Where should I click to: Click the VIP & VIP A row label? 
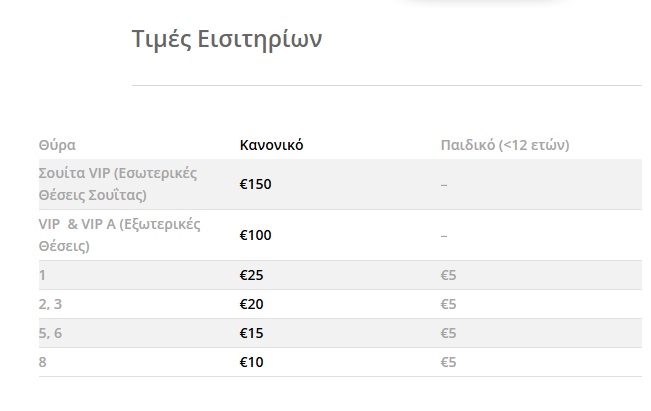tap(118, 235)
